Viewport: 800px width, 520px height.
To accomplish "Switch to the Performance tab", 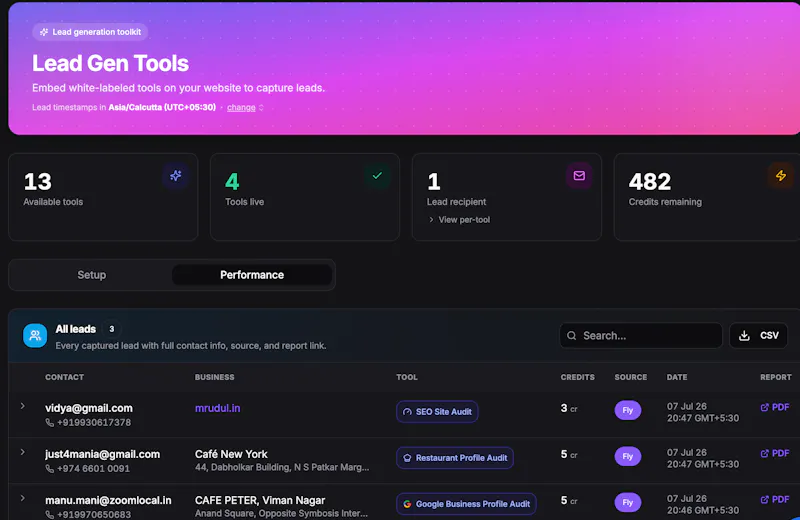I will click(x=252, y=275).
